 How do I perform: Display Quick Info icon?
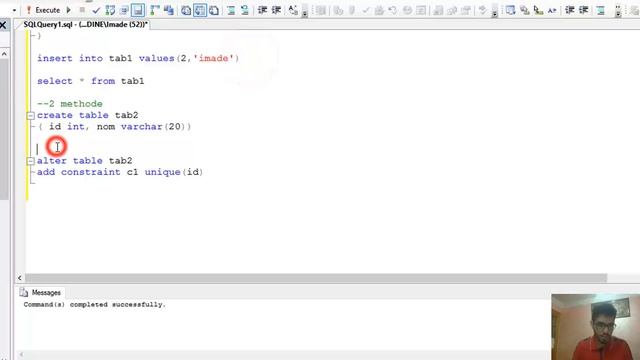[x=538, y=10]
